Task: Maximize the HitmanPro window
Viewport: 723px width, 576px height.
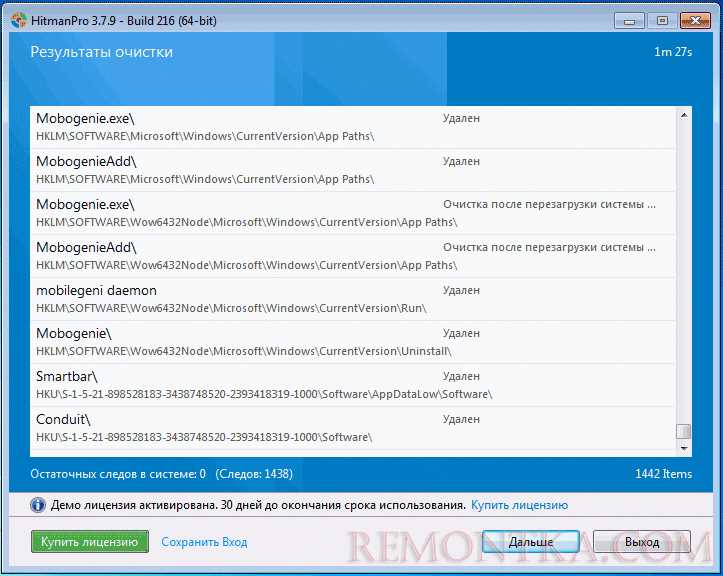Action: (x=662, y=21)
